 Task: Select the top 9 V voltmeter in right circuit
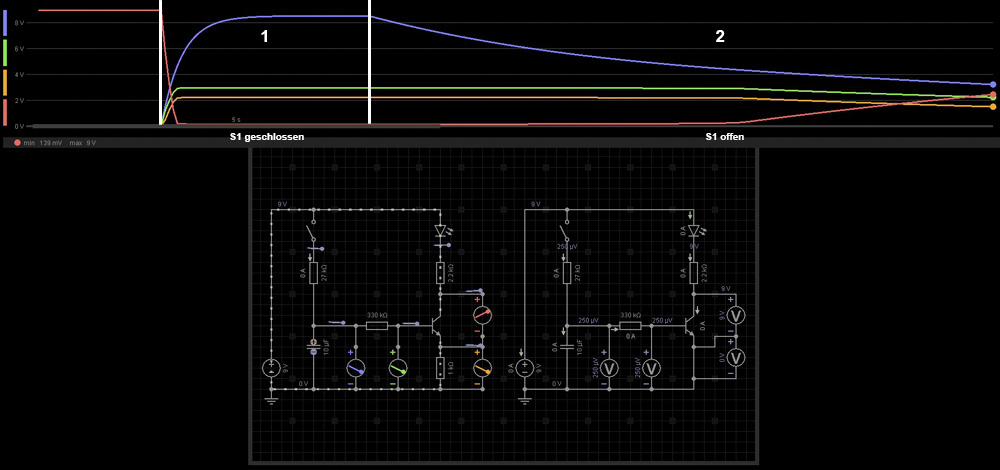(x=738, y=314)
